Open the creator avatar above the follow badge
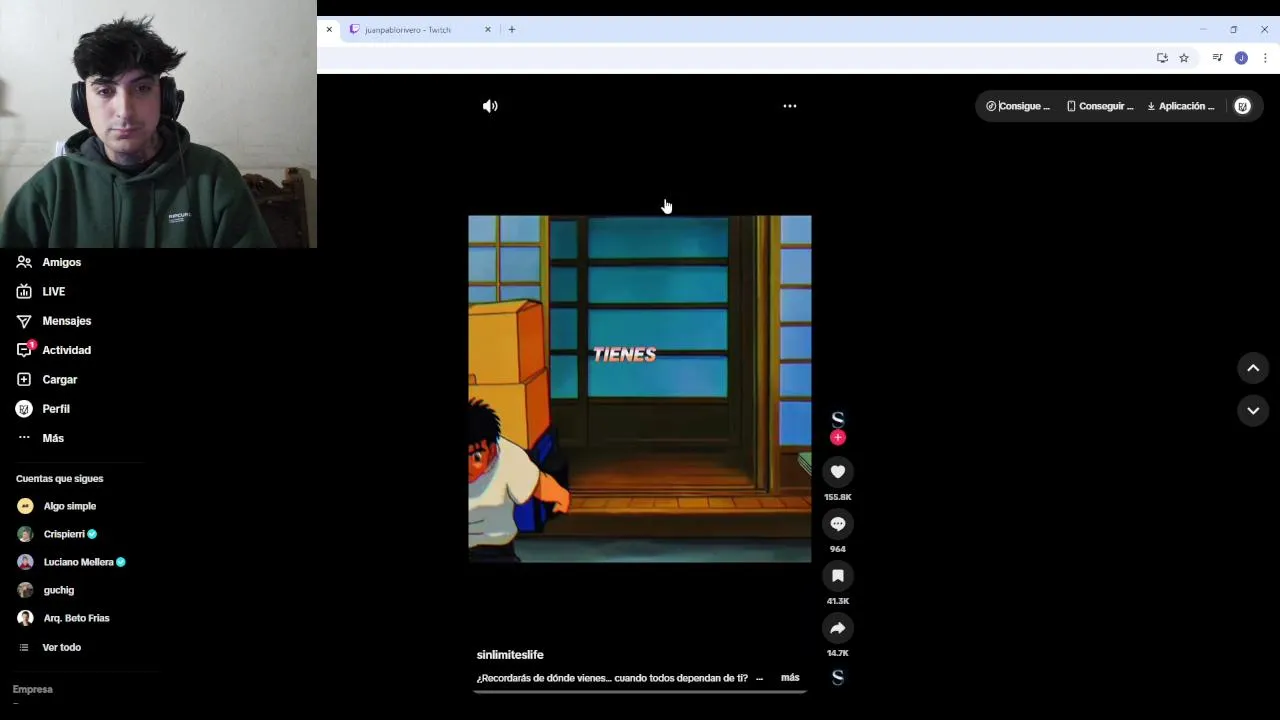Image resolution: width=1280 pixels, height=720 pixels. (x=838, y=419)
